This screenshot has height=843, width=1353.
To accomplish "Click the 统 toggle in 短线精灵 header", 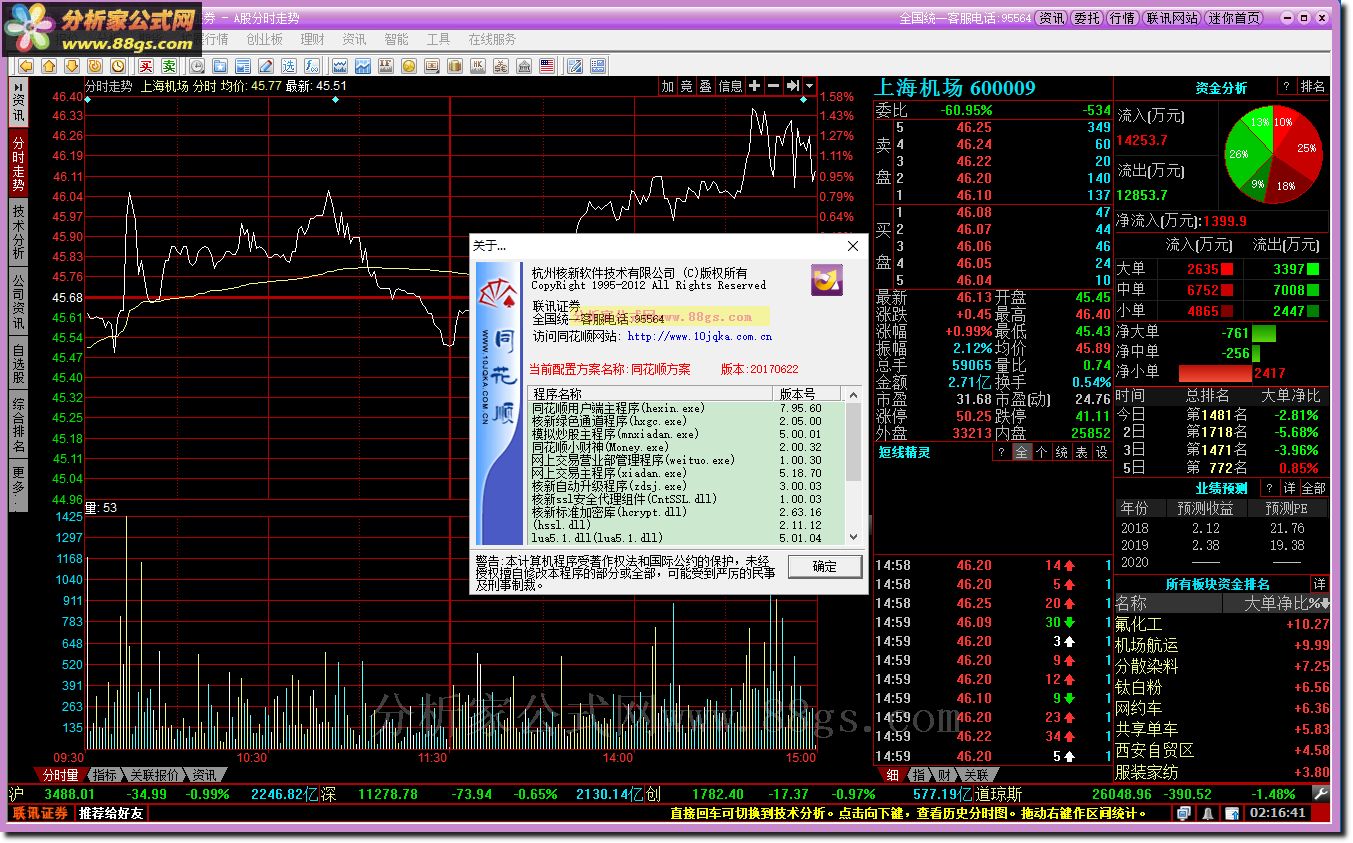I will 1061,452.
